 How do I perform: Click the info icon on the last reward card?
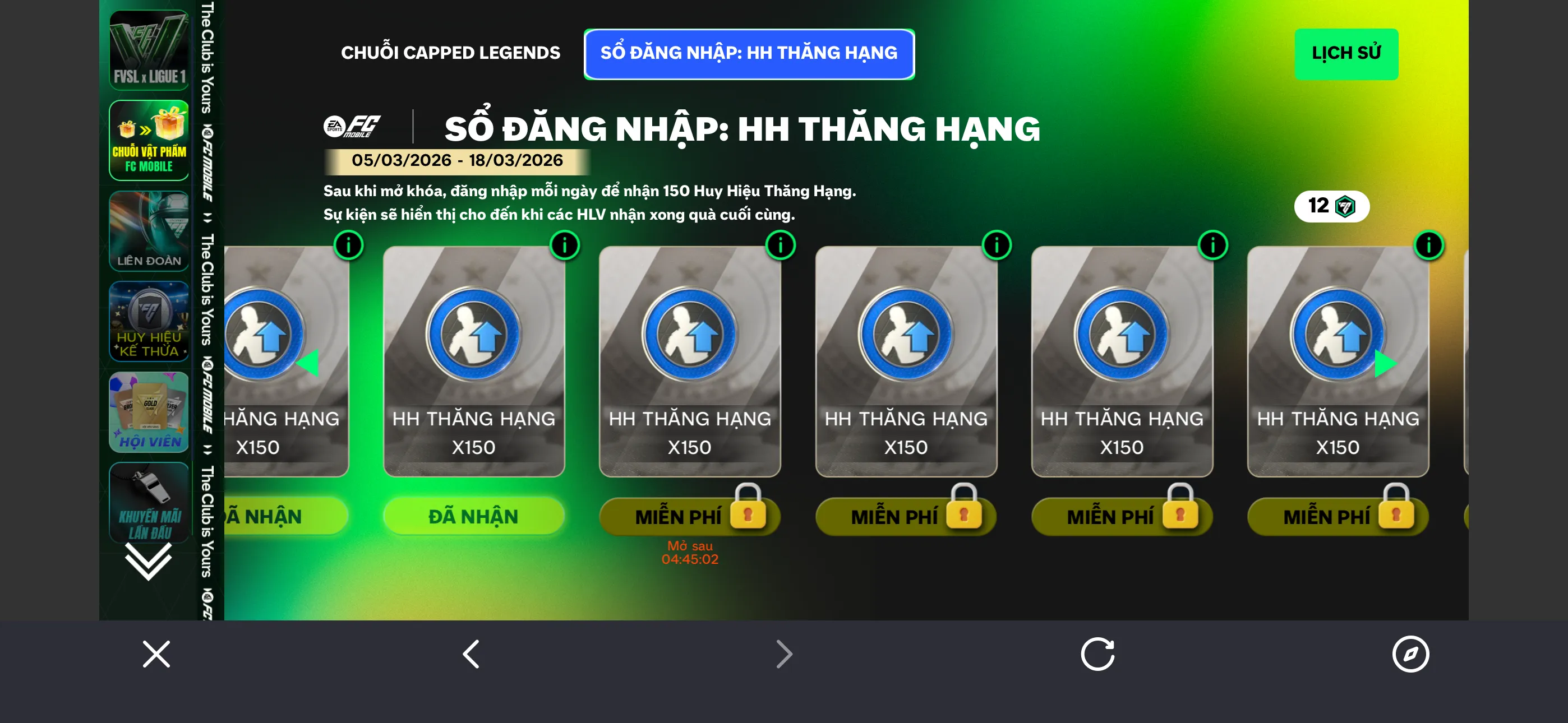coord(1428,245)
